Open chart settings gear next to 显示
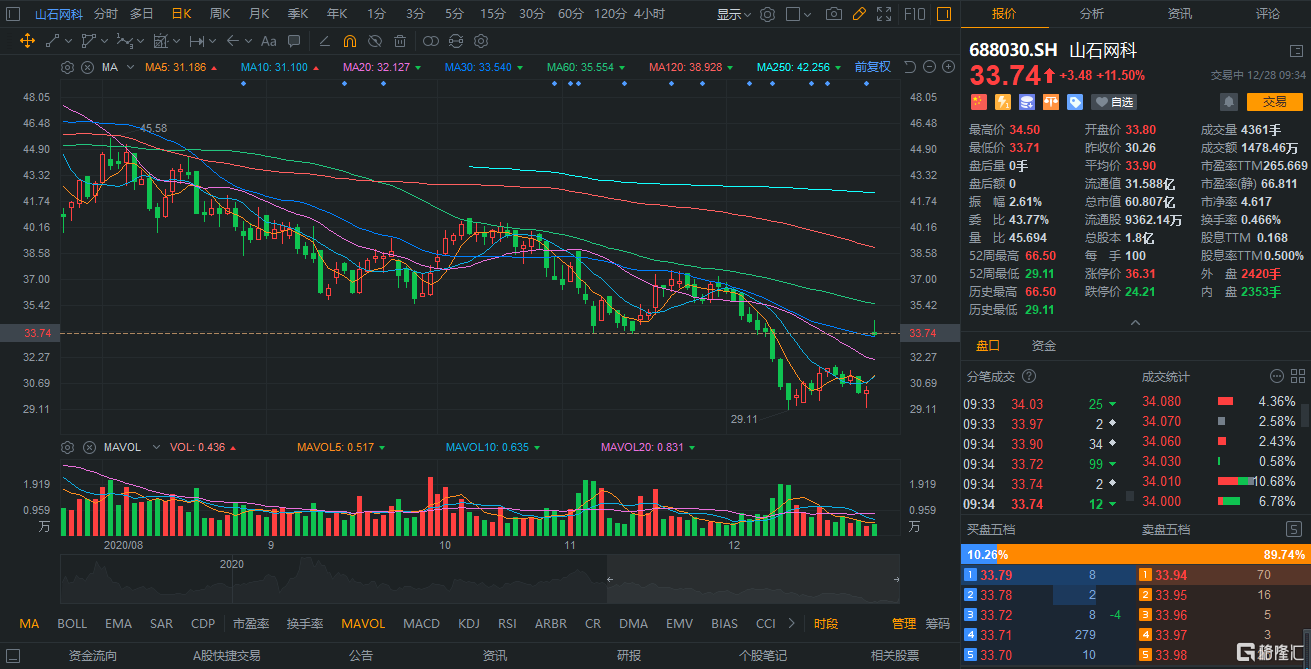 click(767, 14)
